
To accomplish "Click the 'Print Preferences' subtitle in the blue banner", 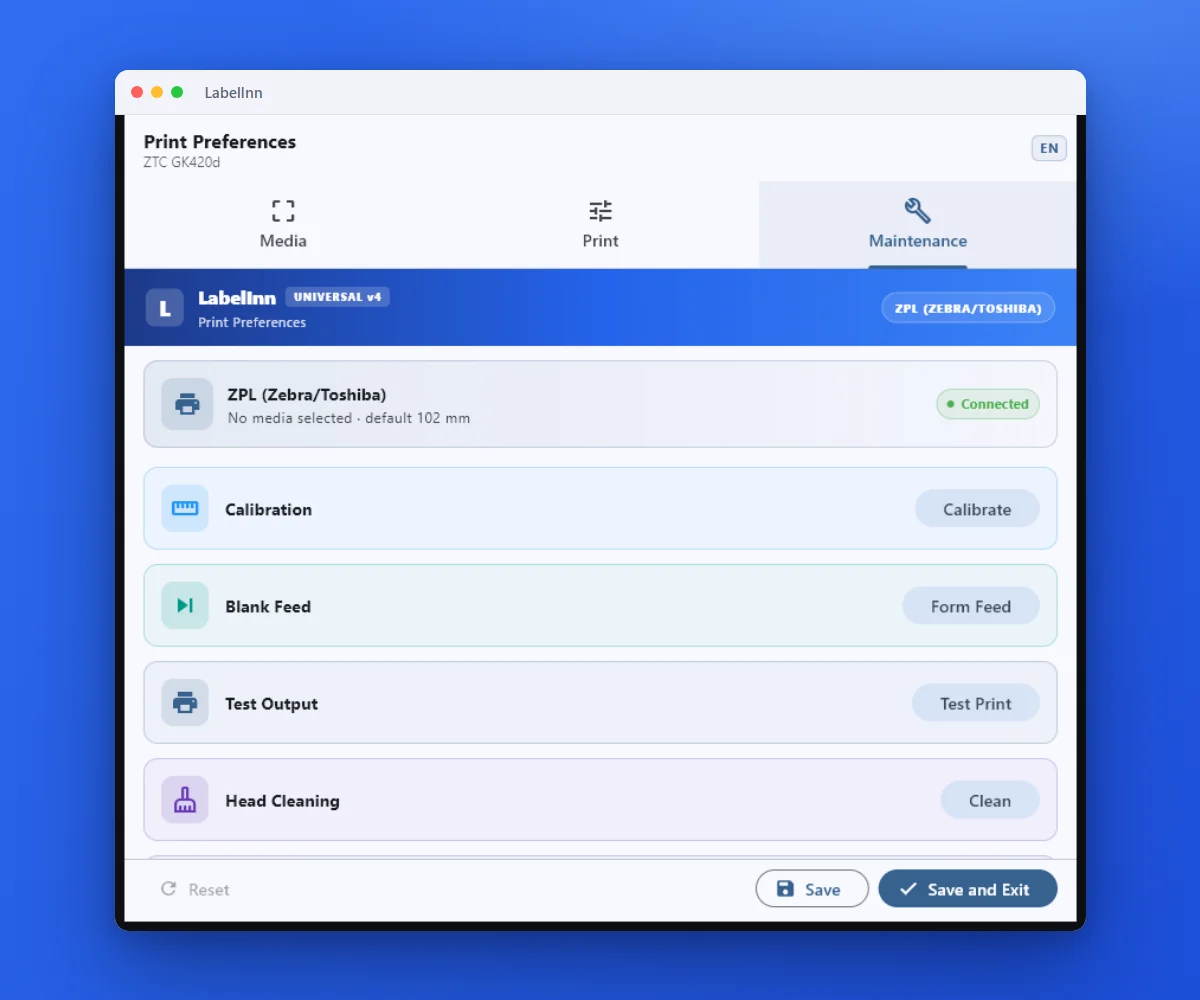I will pos(252,322).
